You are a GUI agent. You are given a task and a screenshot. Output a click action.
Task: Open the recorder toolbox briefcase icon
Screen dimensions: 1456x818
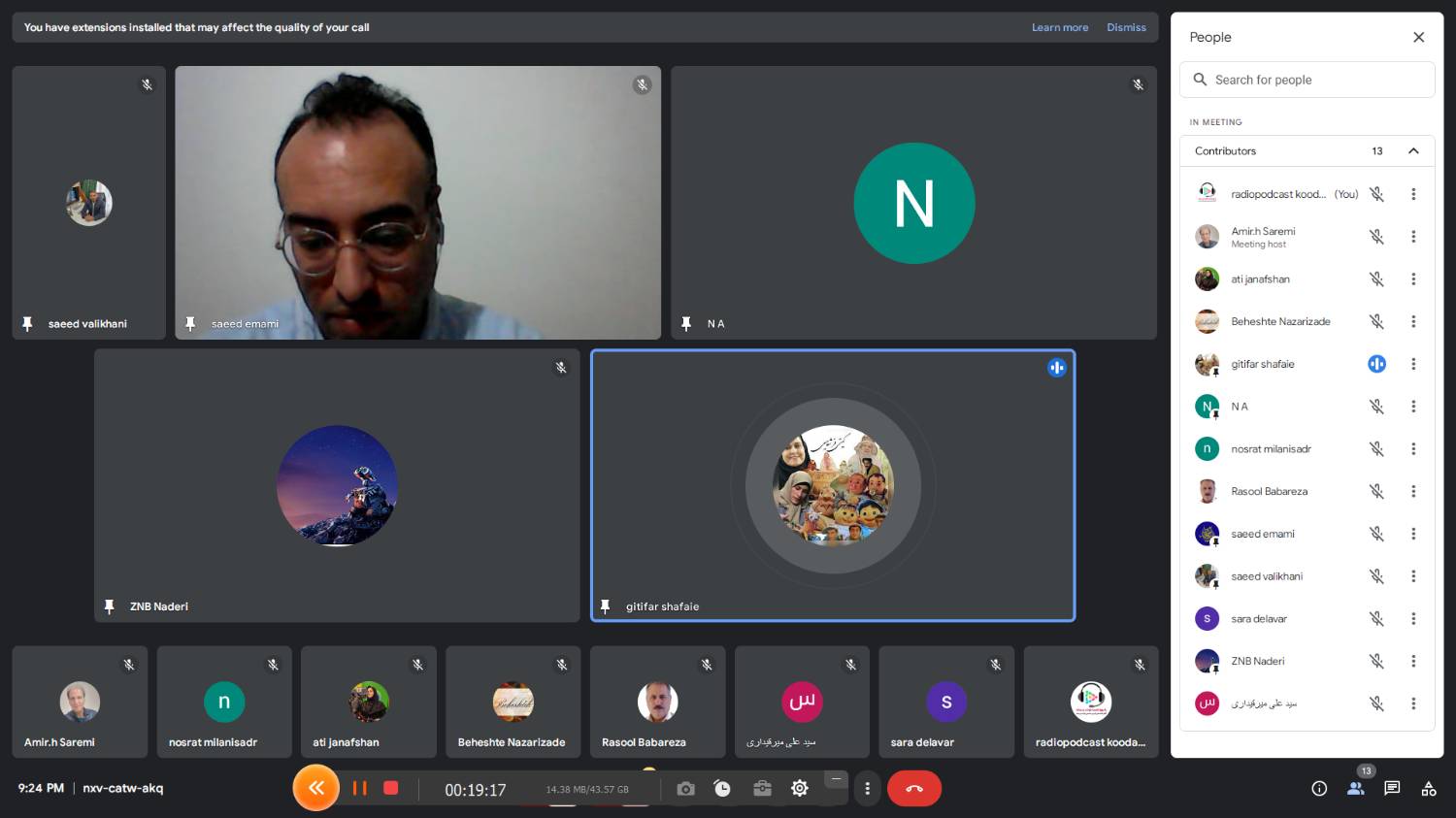click(762, 789)
